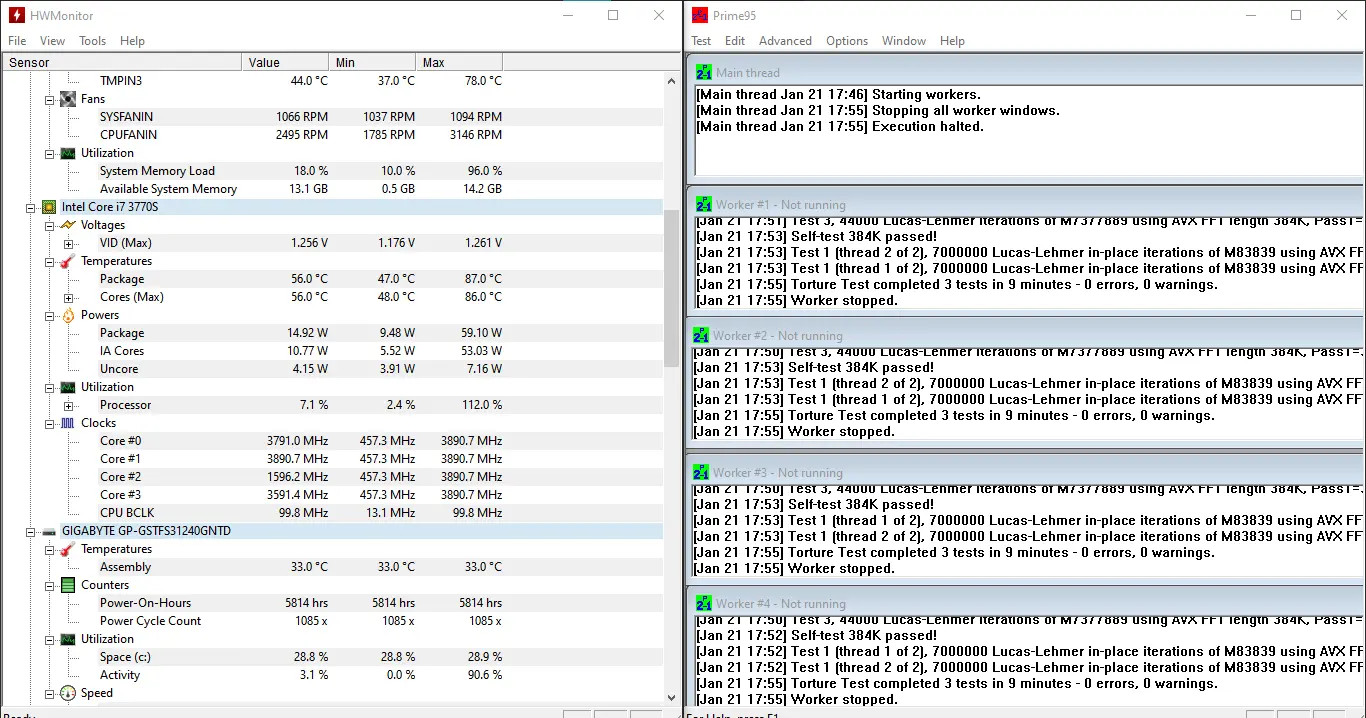Select the CPUFANIN row
This screenshot has height=718, width=1366.
pyautogui.click(x=331, y=135)
